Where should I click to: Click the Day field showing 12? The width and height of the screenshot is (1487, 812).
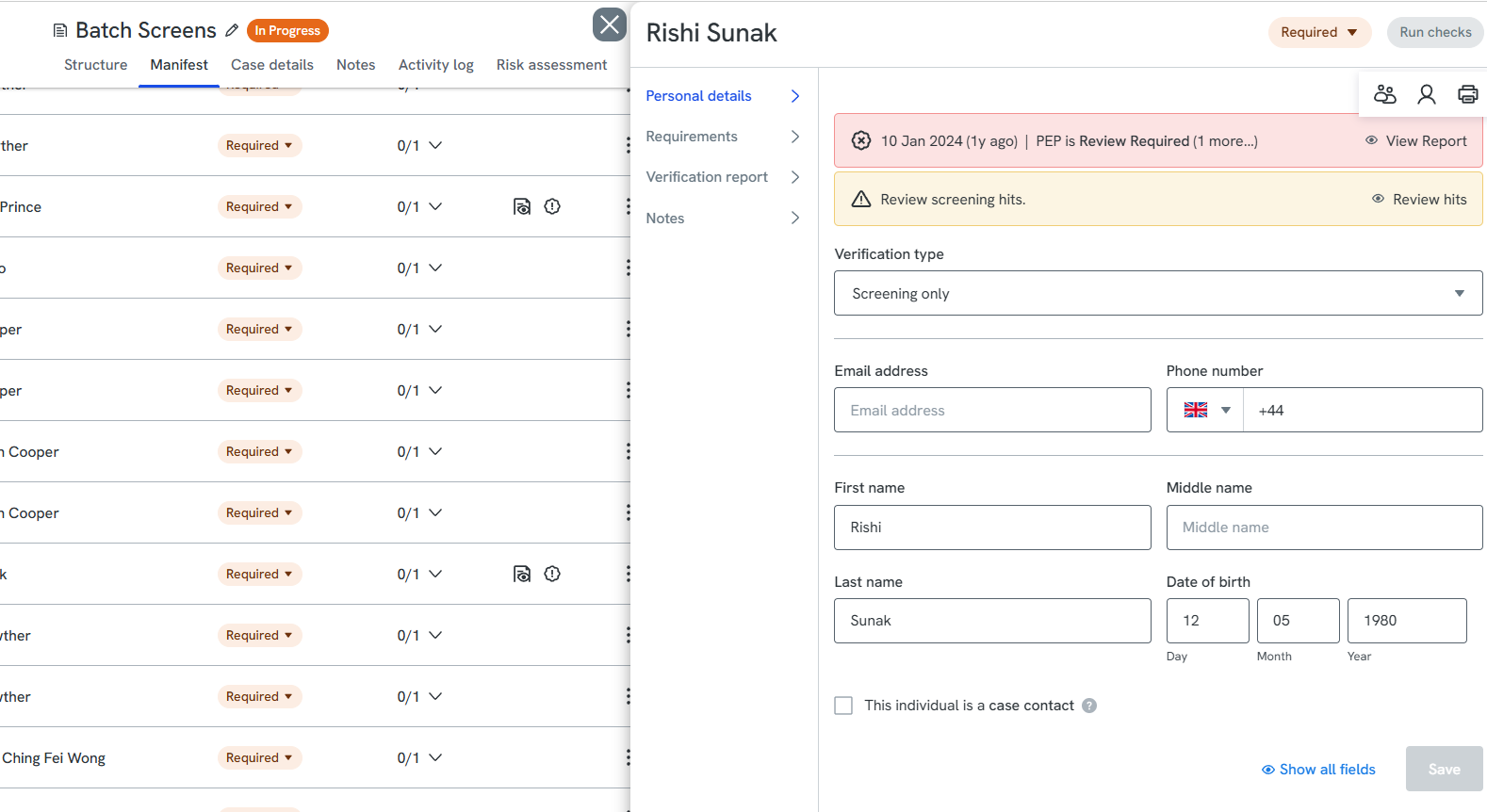(1207, 621)
